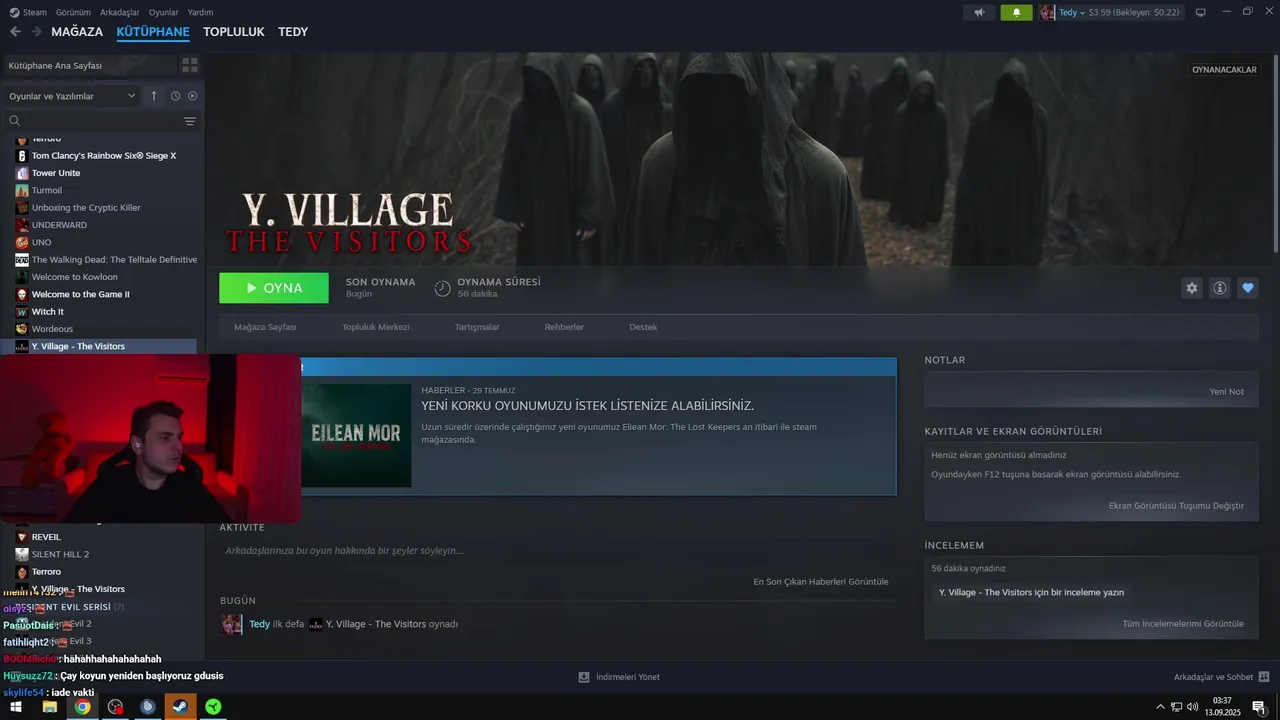Switch to the TOPLULUK tab

pyautogui.click(x=234, y=32)
